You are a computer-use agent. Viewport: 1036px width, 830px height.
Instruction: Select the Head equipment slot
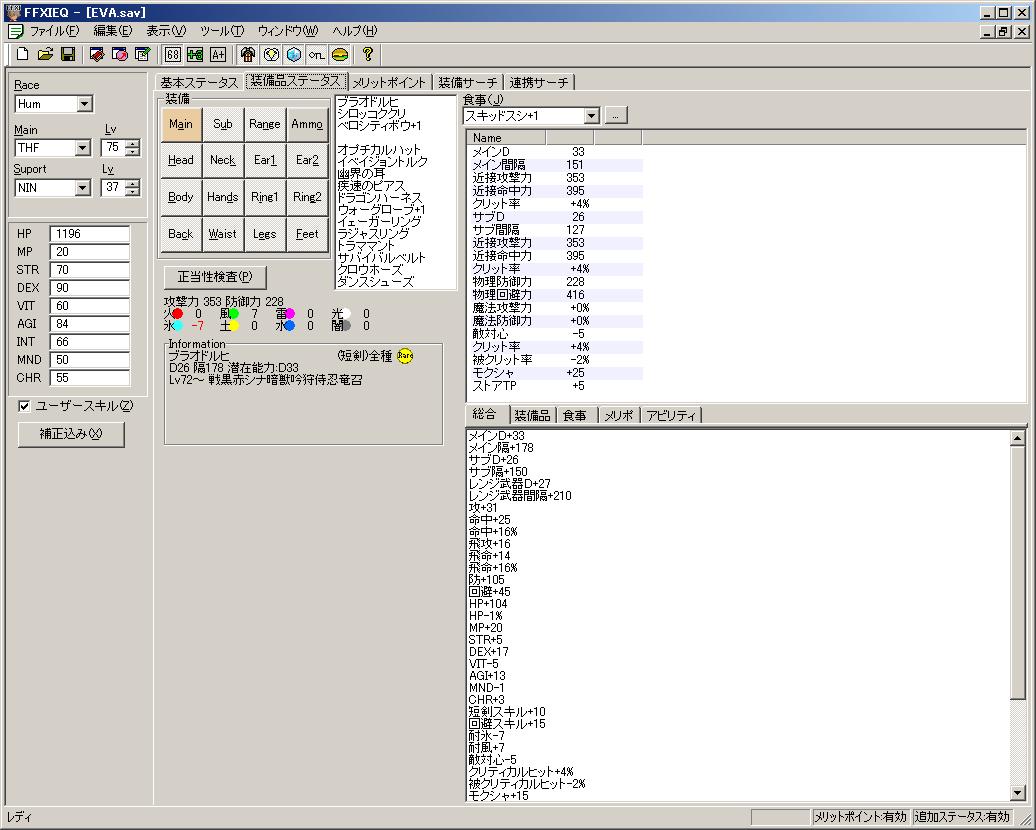(x=181, y=161)
